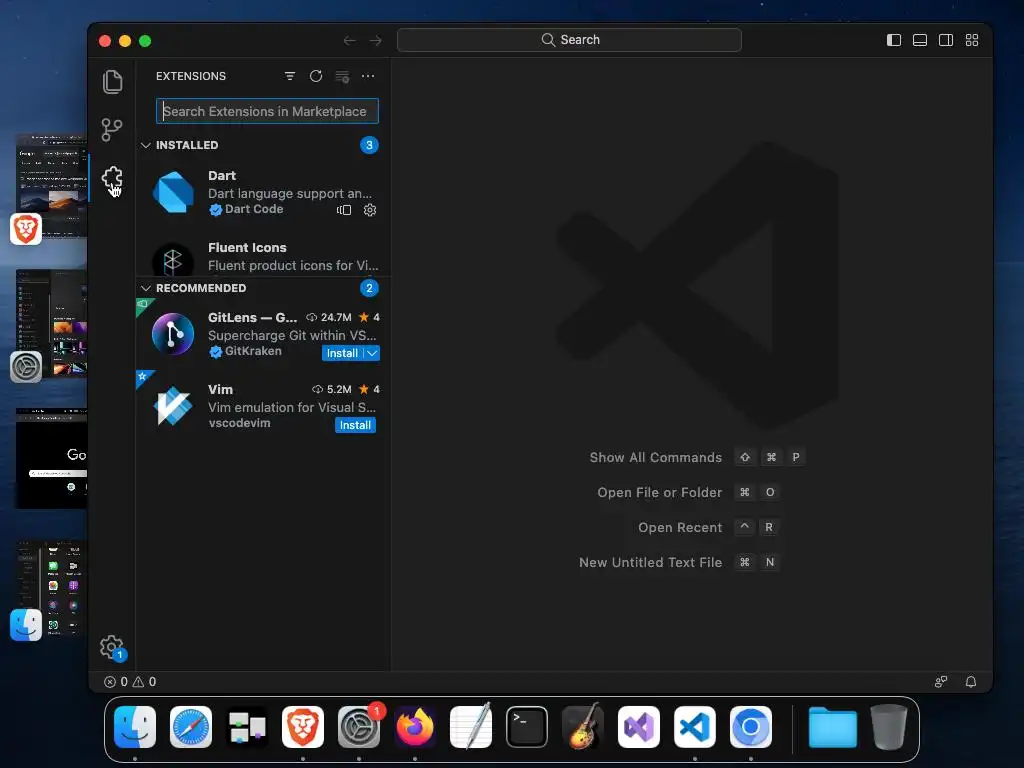This screenshot has height=768, width=1024.
Task: Open GarageBand from the Dock
Action: (x=583, y=727)
